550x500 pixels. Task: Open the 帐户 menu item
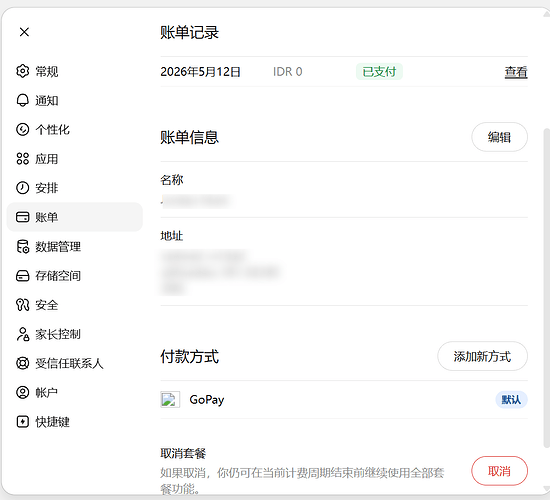tap(74, 392)
